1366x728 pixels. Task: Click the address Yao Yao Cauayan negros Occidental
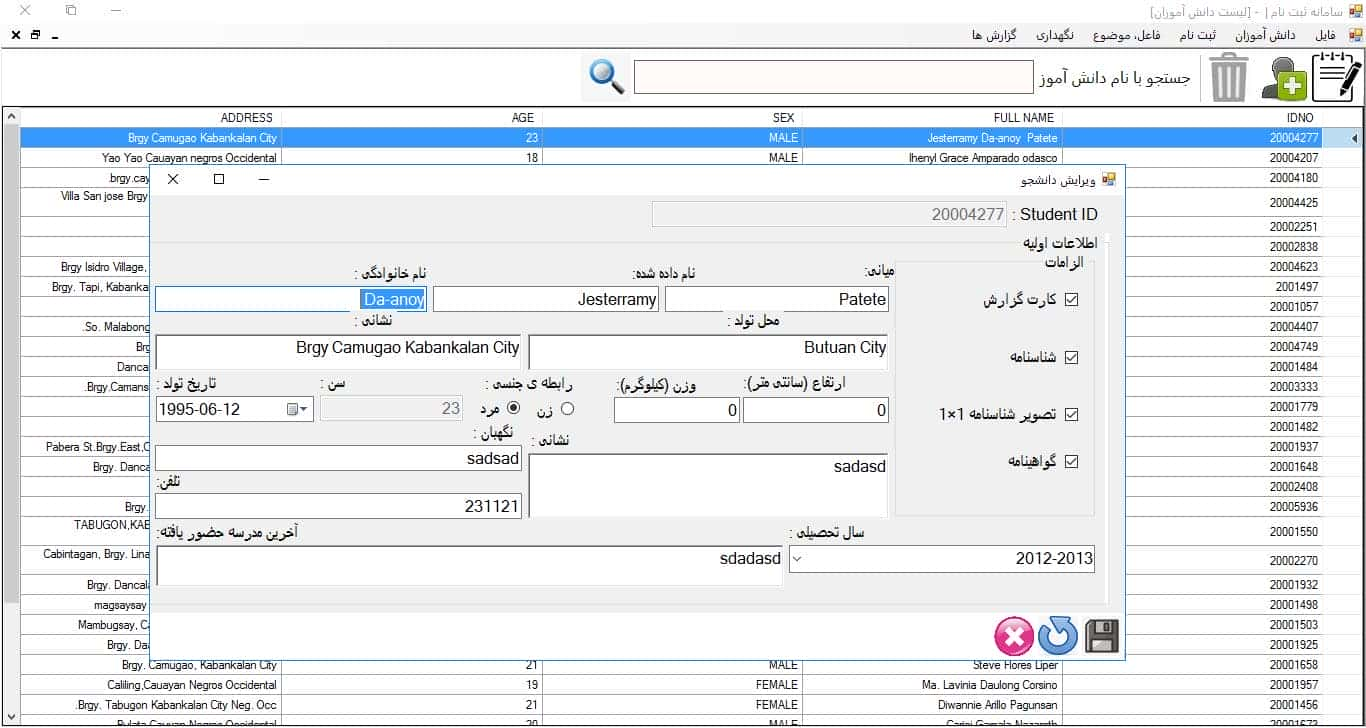pos(189,158)
